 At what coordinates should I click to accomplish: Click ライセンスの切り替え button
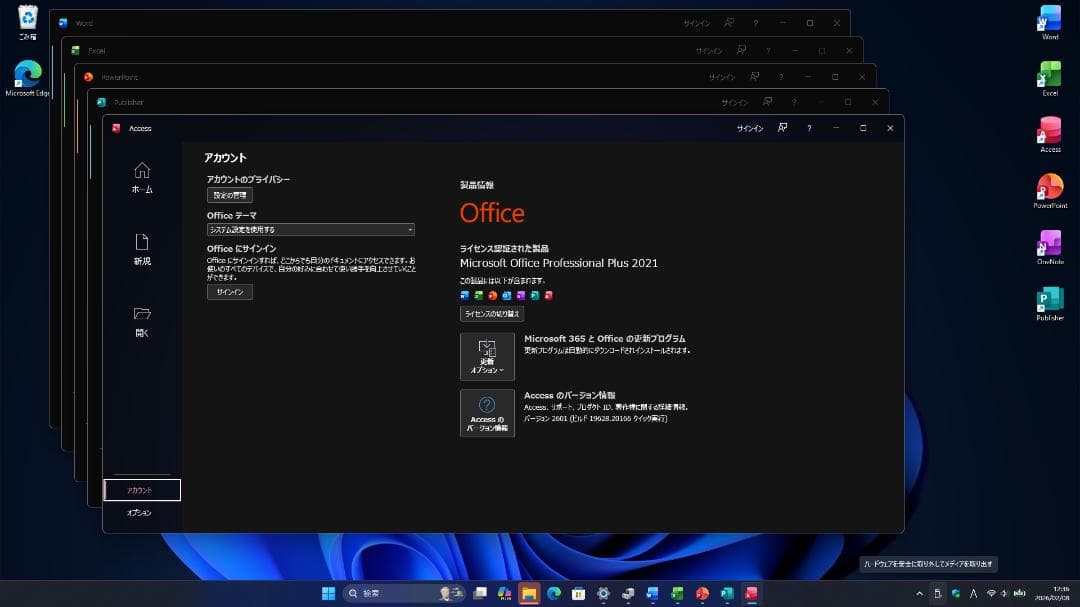pyautogui.click(x=491, y=313)
